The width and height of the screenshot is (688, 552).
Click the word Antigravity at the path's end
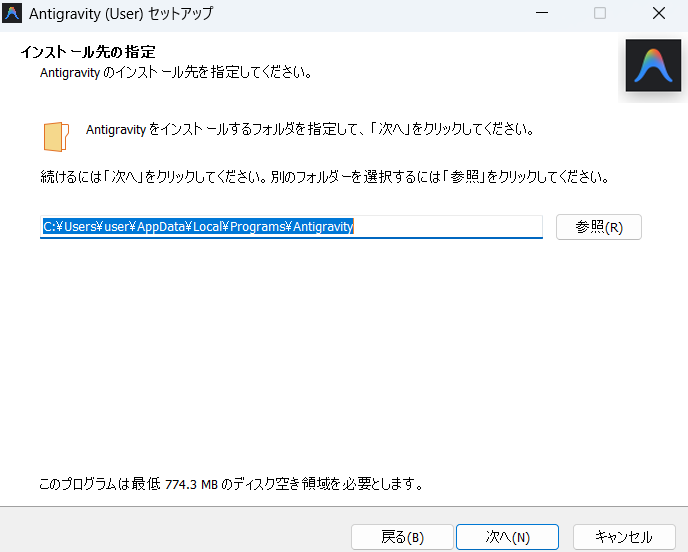[323, 227]
